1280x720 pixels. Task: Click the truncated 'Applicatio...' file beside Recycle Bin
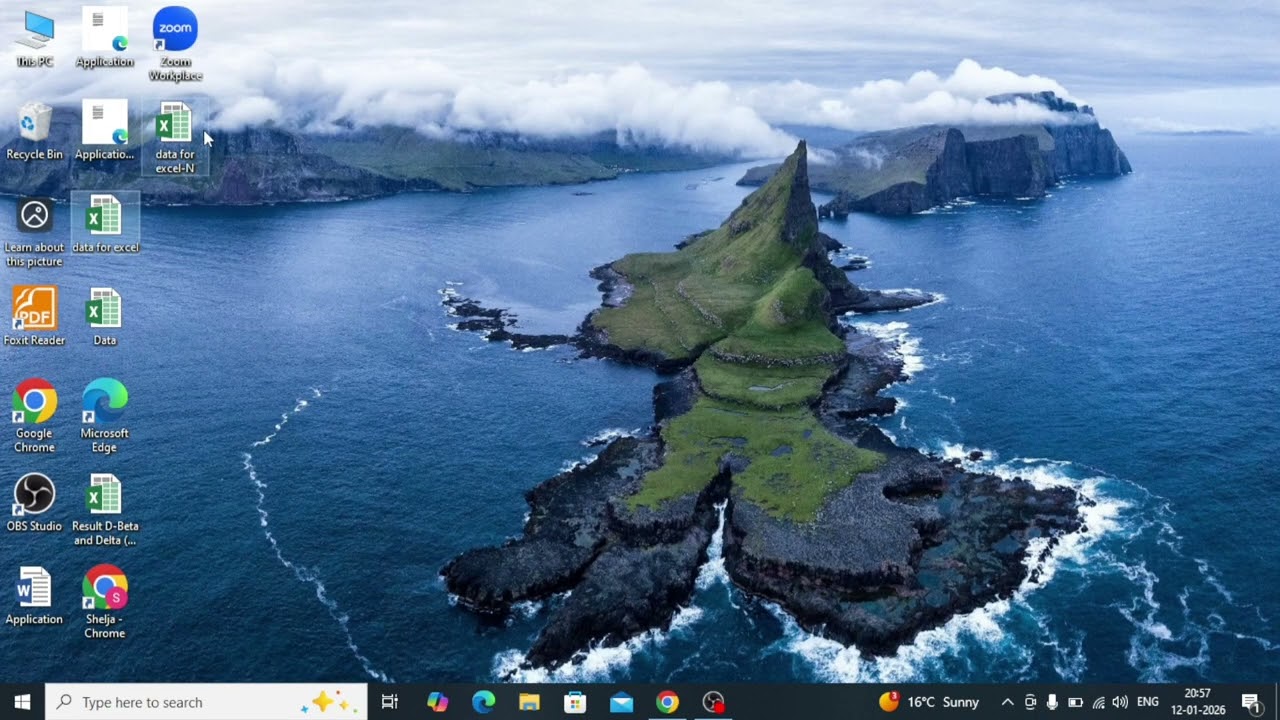(105, 131)
